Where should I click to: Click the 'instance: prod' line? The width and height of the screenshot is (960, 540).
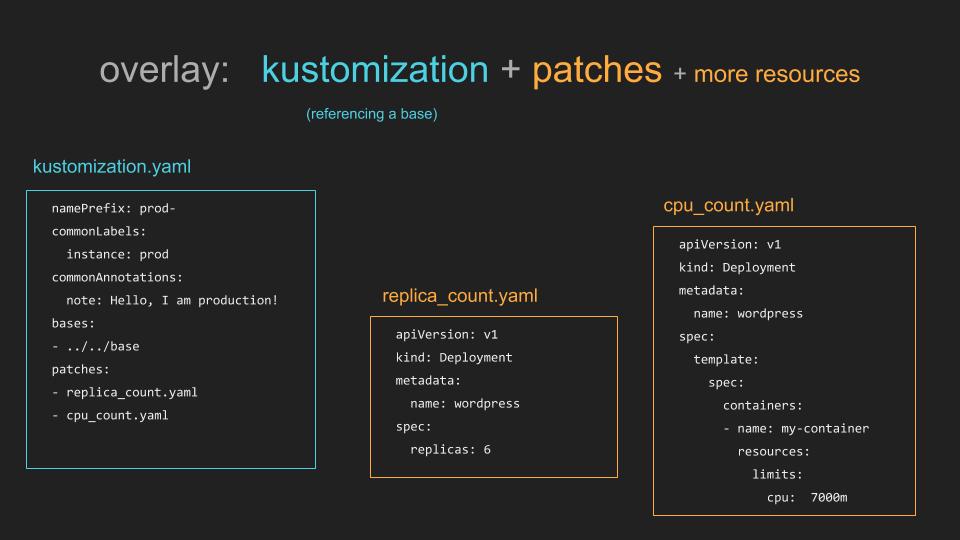click(x=118, y=254)
